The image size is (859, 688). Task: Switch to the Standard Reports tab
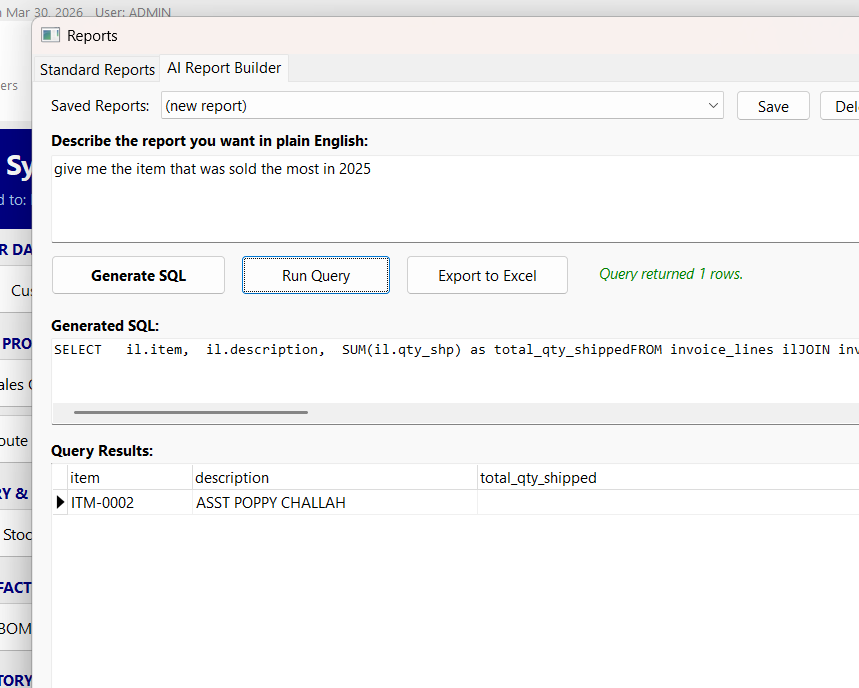(x=96, y=69)
